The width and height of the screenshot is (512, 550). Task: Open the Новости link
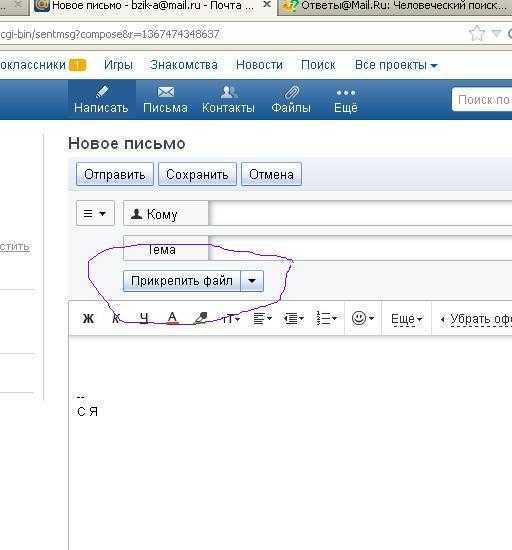(x=259, y=65)
